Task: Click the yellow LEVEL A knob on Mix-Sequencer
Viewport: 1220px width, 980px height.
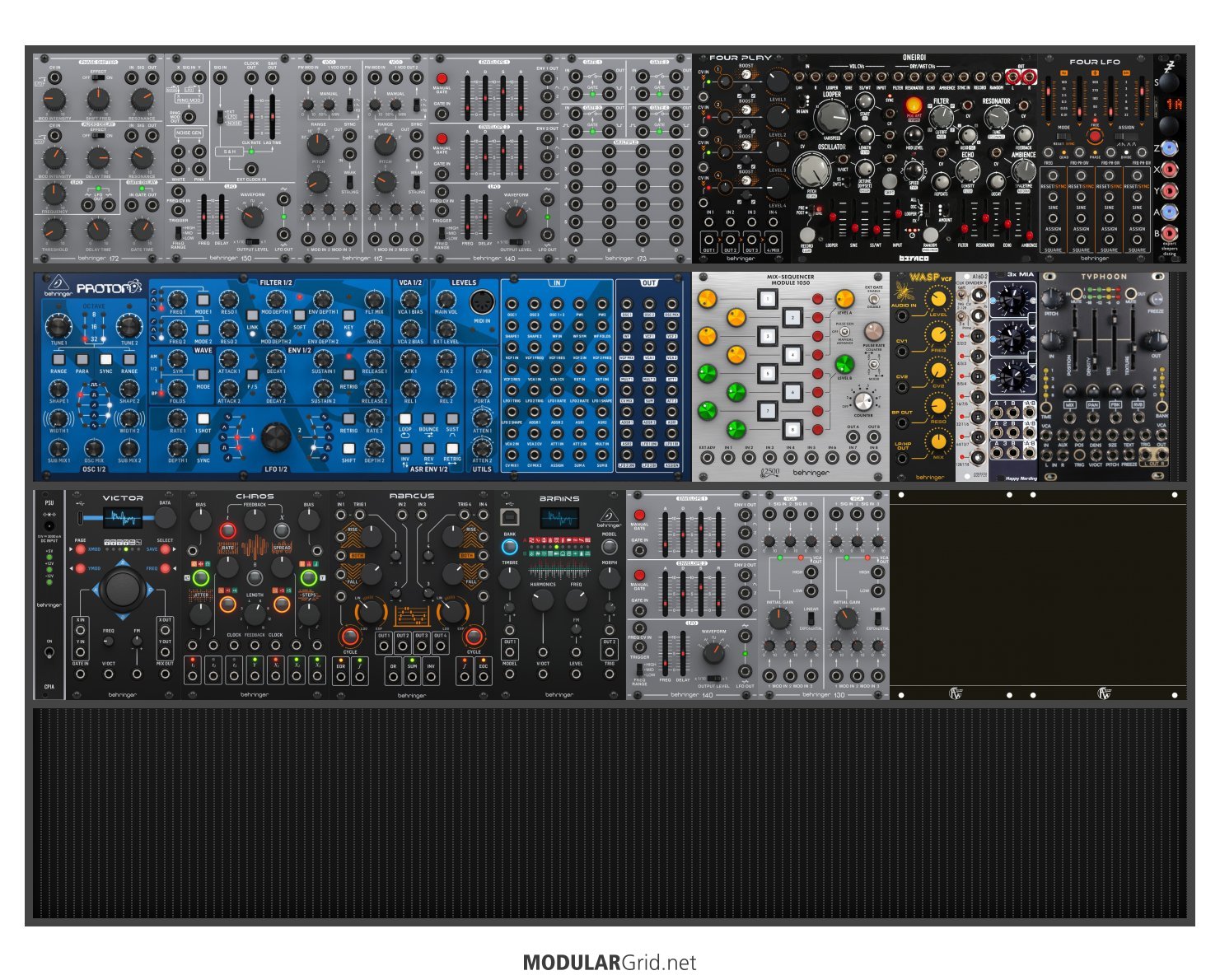Action: pos(844,299)
